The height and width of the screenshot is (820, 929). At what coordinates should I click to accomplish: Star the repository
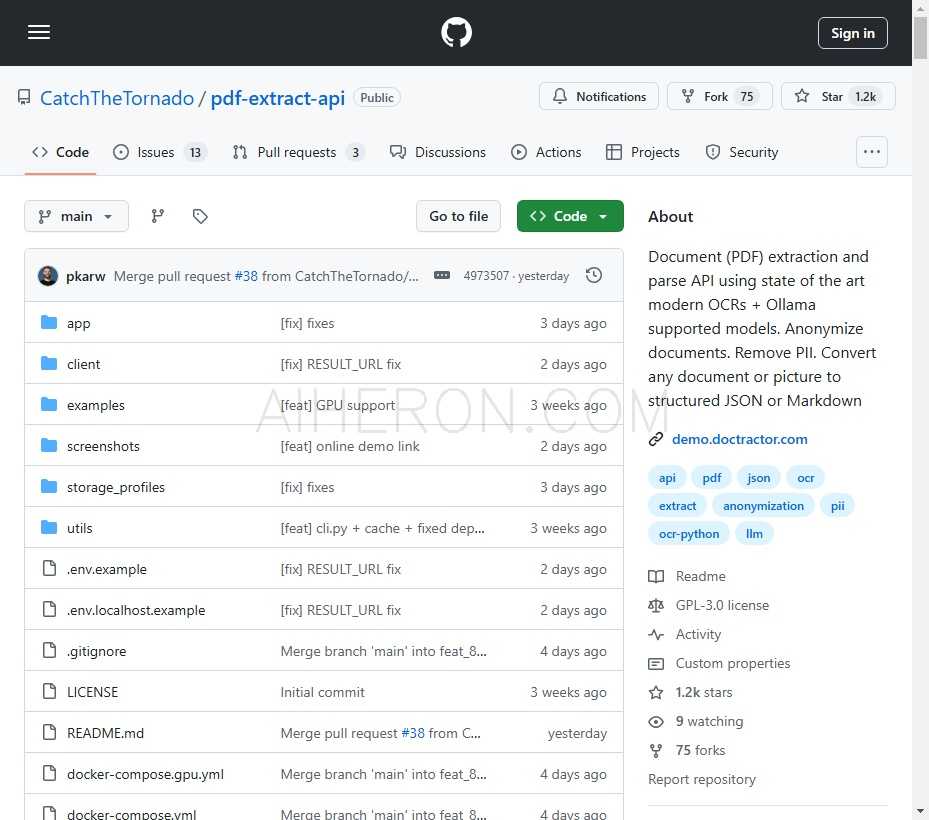click(838, 96)
